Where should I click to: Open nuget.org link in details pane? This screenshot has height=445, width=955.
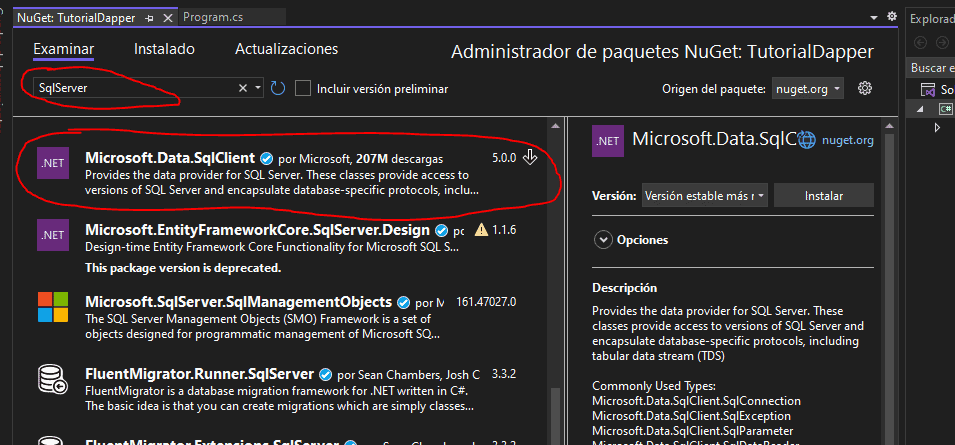[848, 141]
